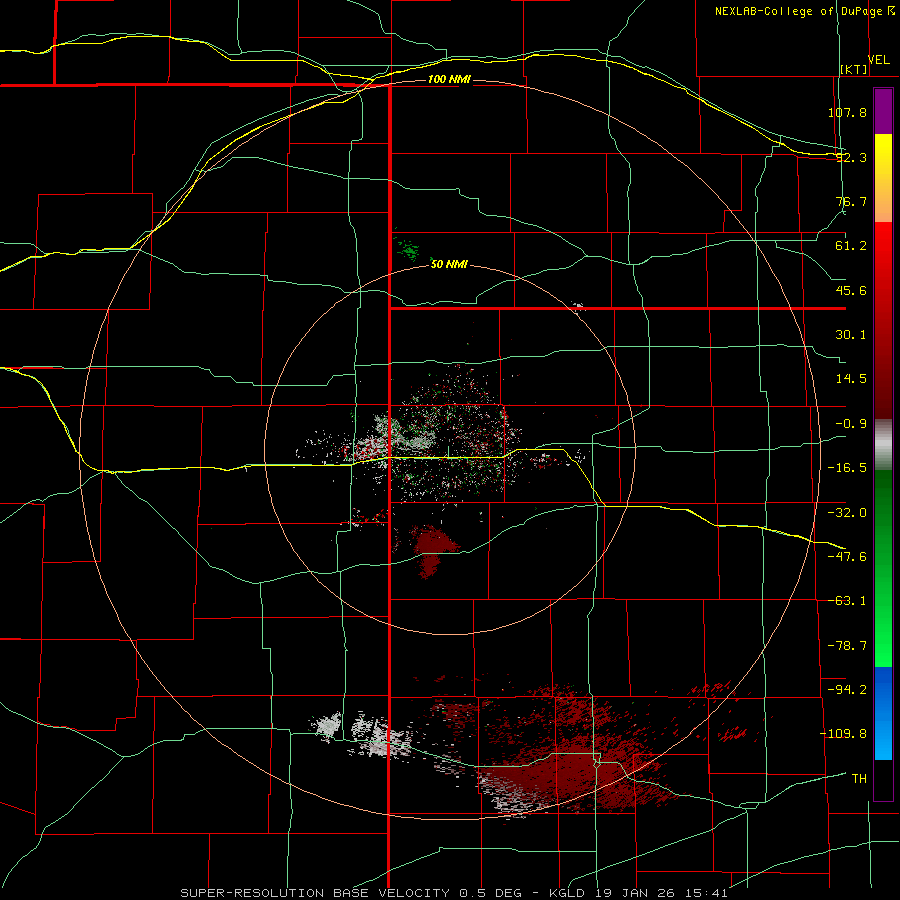Viewport: 900px width, 900px height.
Task: Click the -94.2 velocity scale value
Action: 847,689
